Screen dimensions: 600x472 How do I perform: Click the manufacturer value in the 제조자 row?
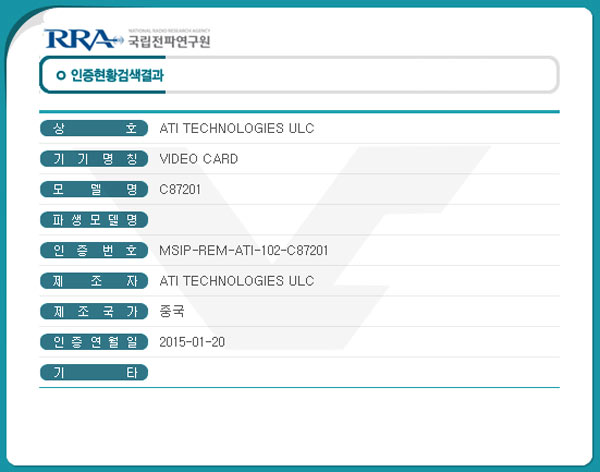pyautogui.click(x=236, y=281)
